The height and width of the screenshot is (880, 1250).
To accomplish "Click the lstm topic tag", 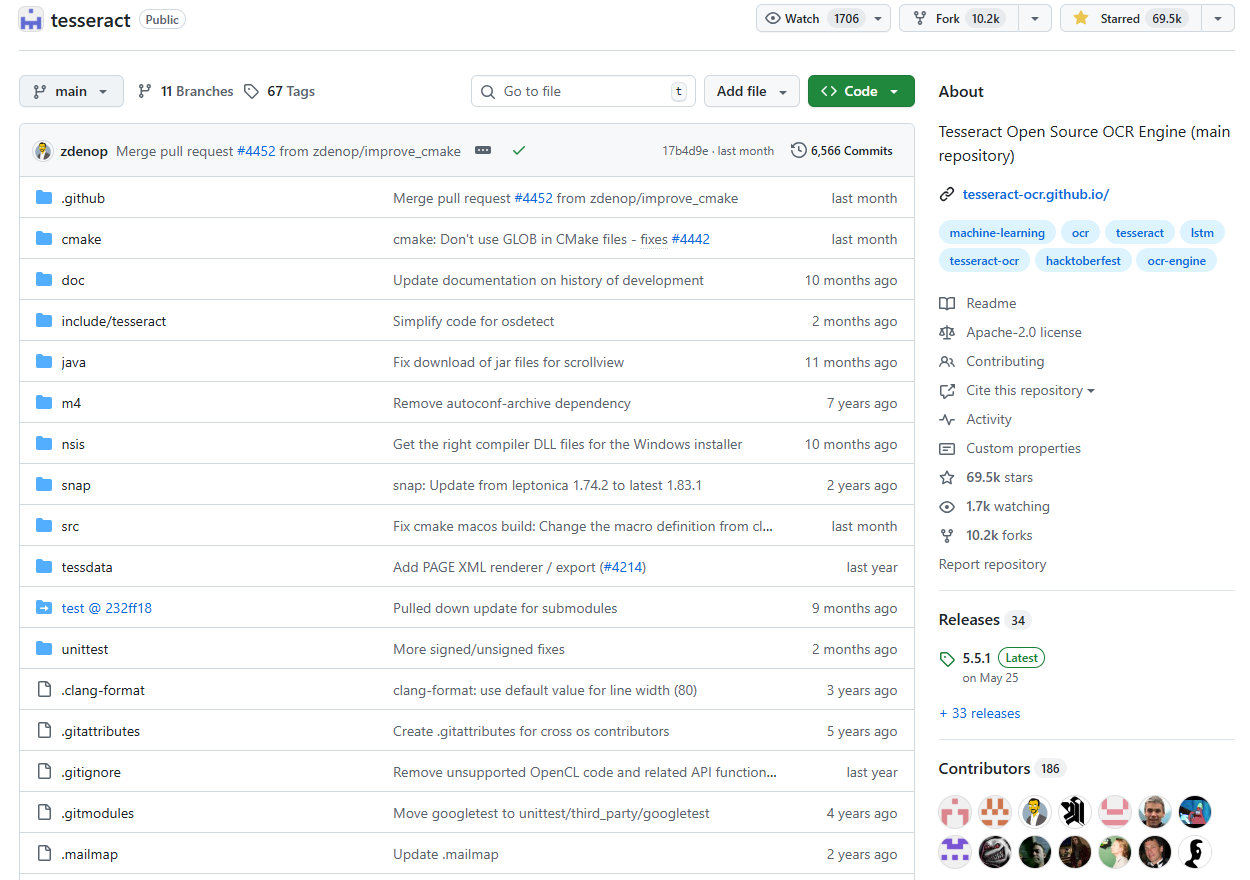I will 1202,232.
